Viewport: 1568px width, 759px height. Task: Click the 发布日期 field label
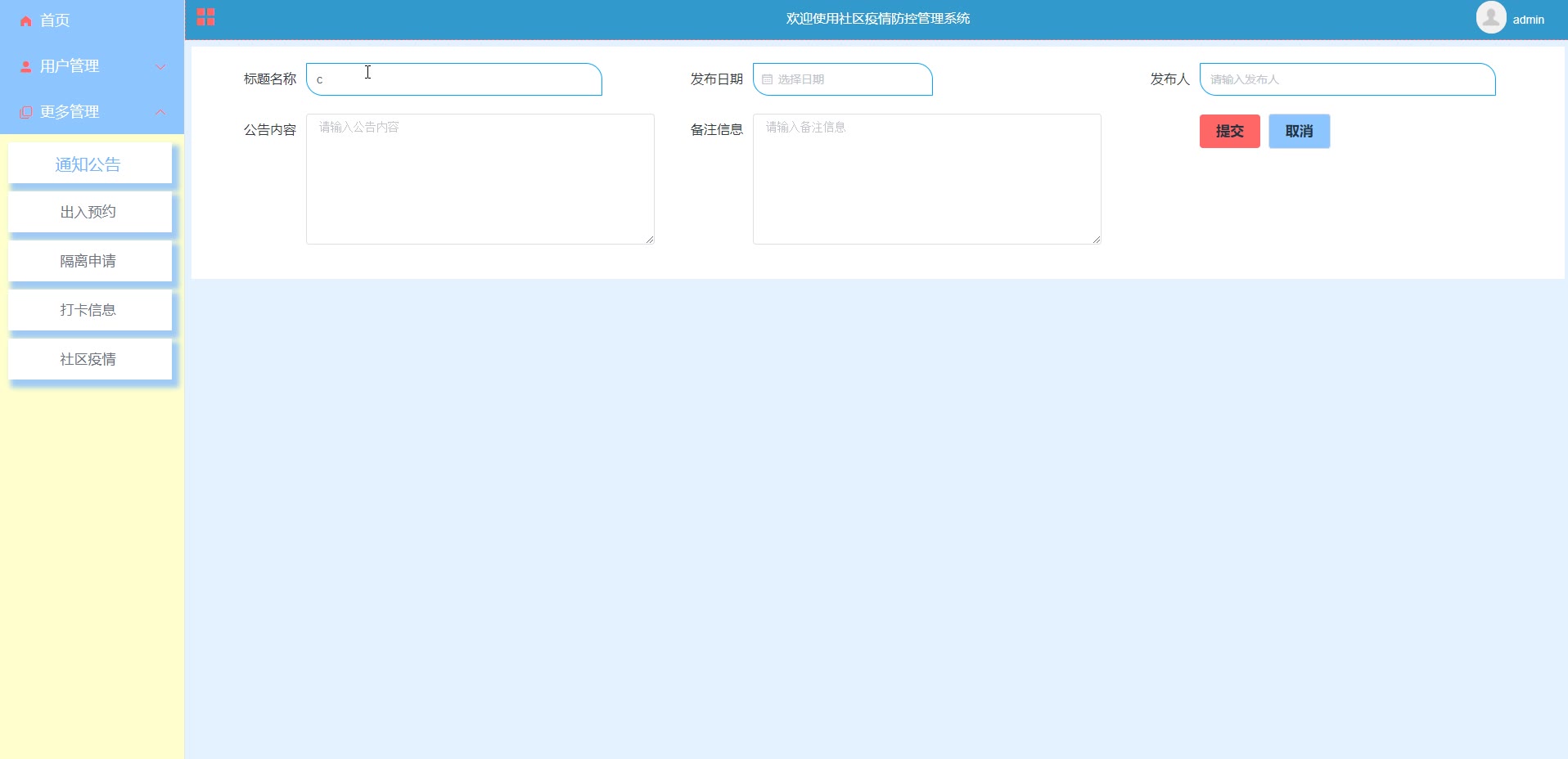[717, 79]
